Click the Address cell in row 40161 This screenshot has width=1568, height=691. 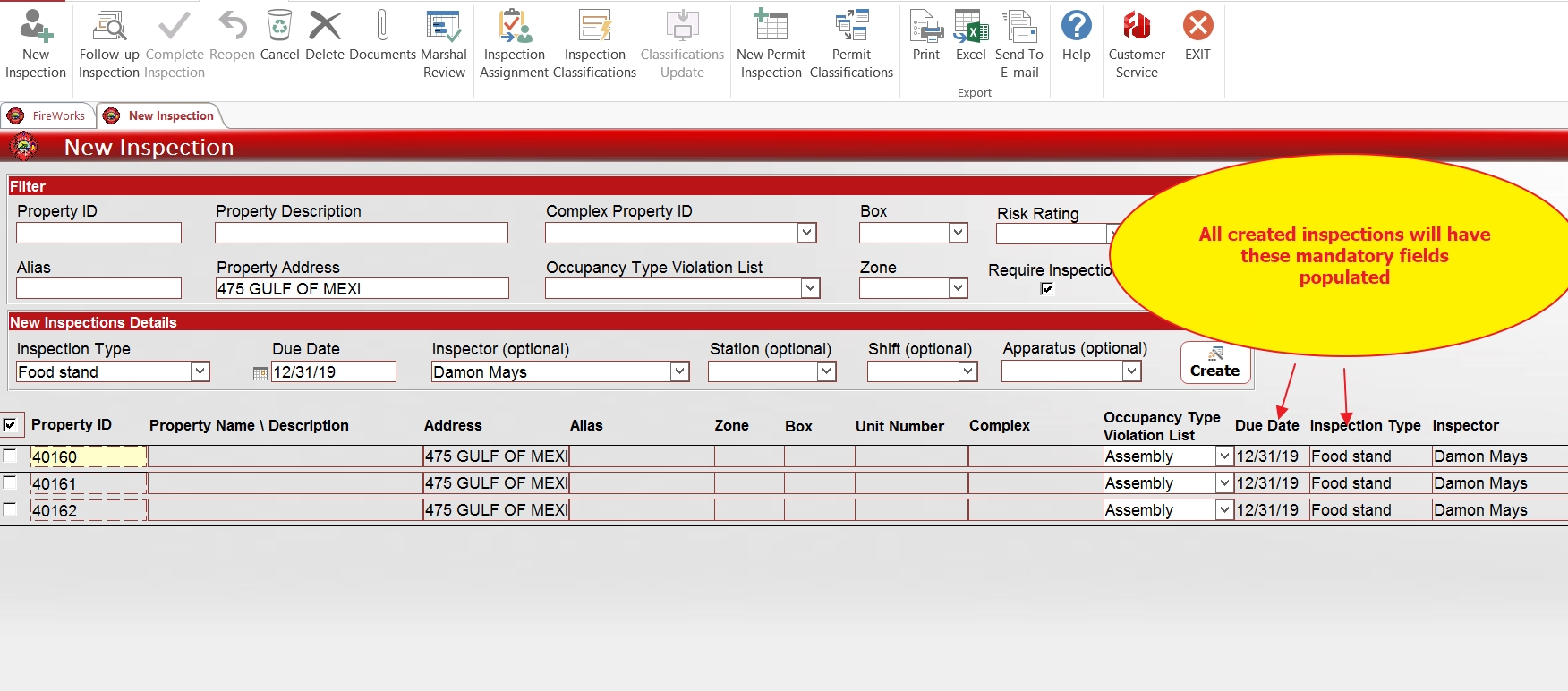coord(497,483)
